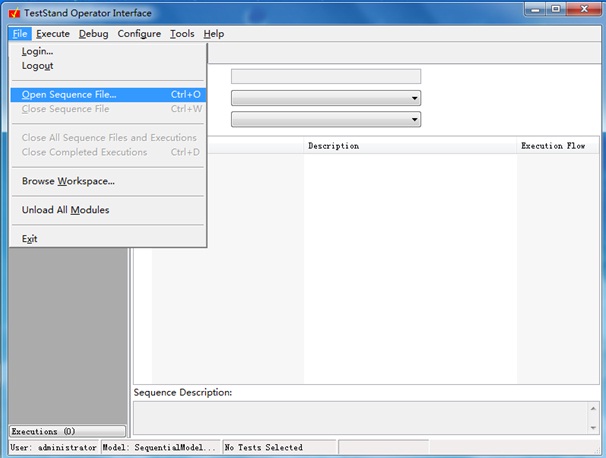Click the Model: SequentialModel status pane
Viewport: 606px width, 458px height.
click(x=160, y=447)
